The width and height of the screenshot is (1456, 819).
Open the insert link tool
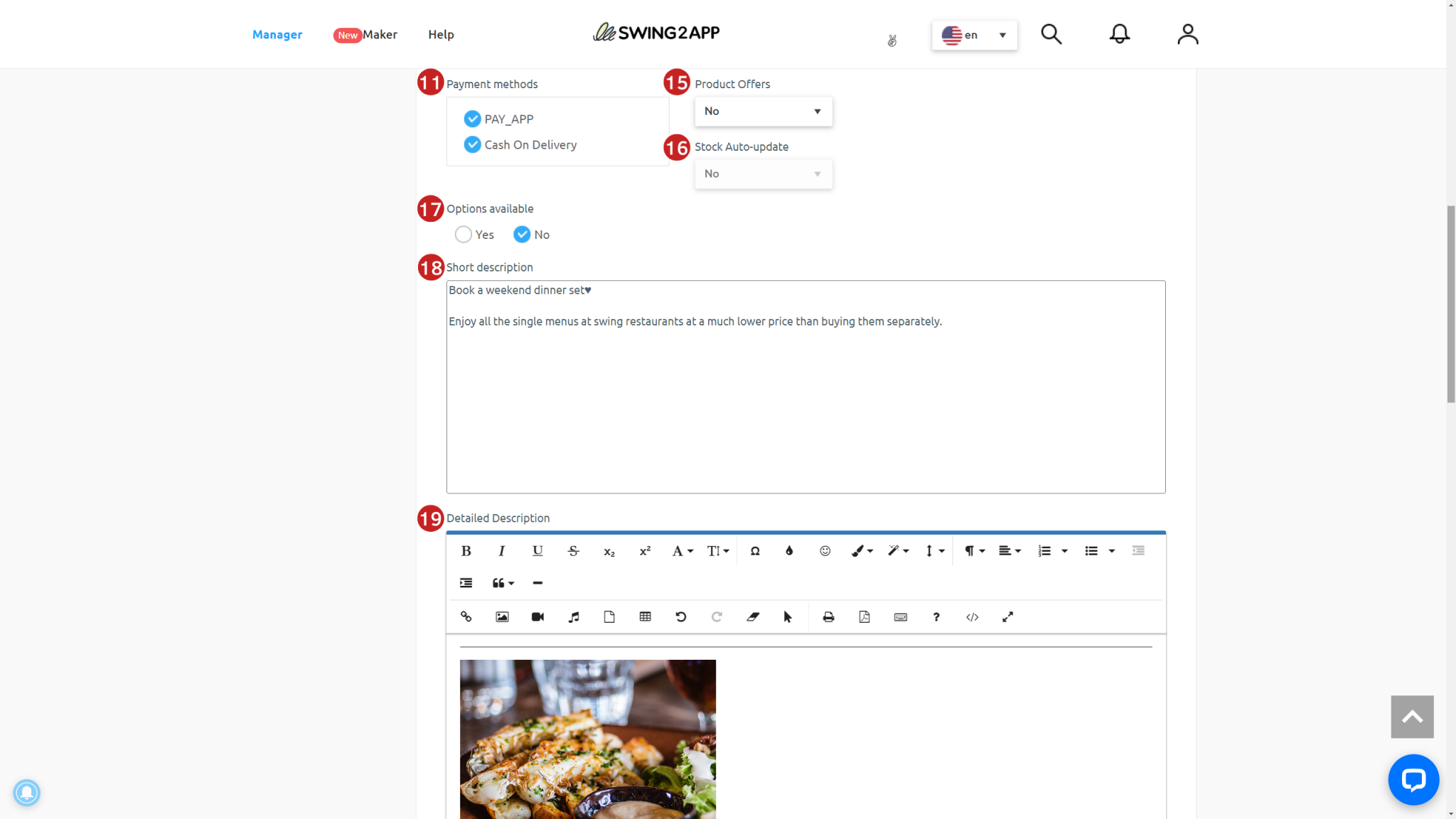point(466,616)
